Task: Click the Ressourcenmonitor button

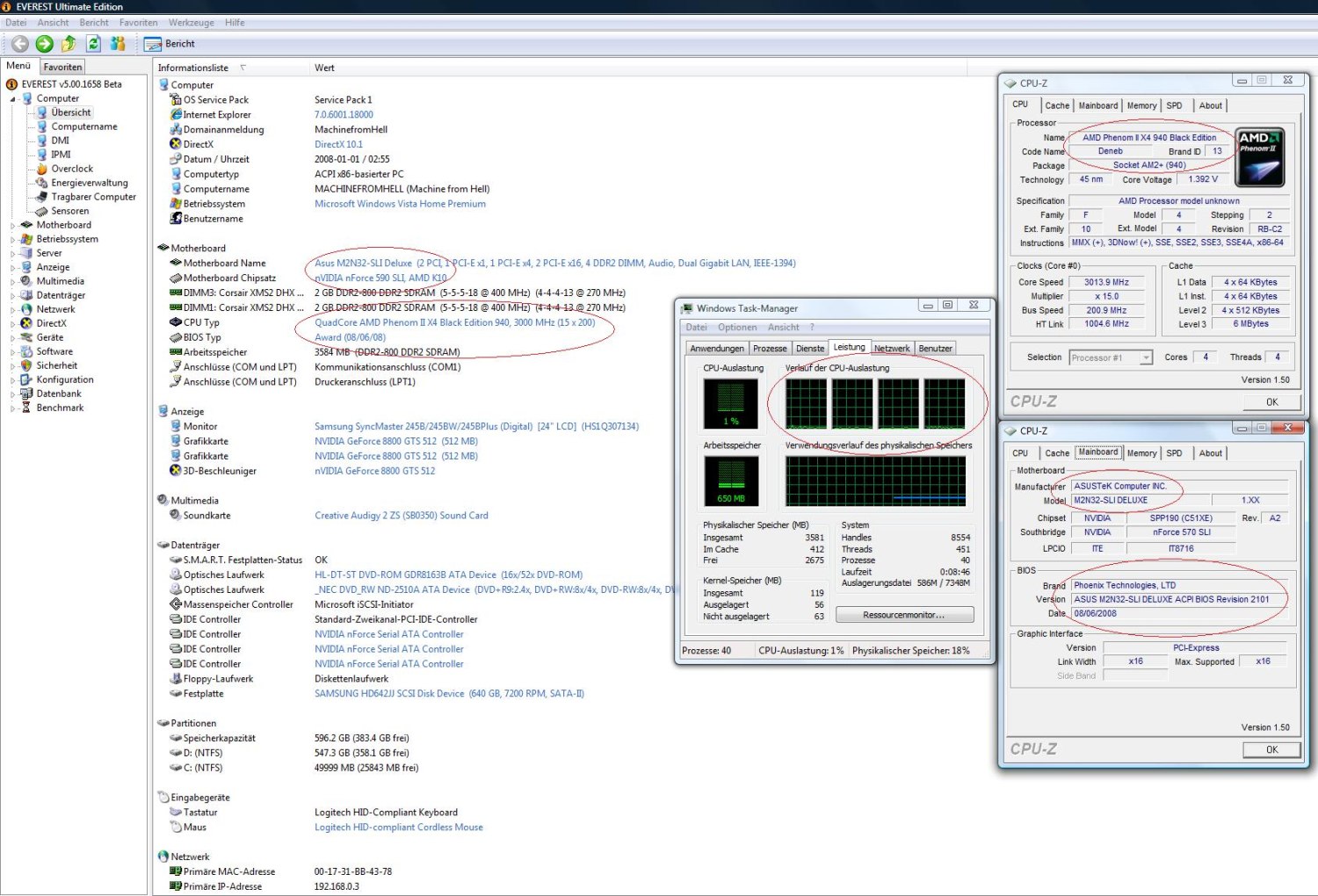Action: coord(904,615)
